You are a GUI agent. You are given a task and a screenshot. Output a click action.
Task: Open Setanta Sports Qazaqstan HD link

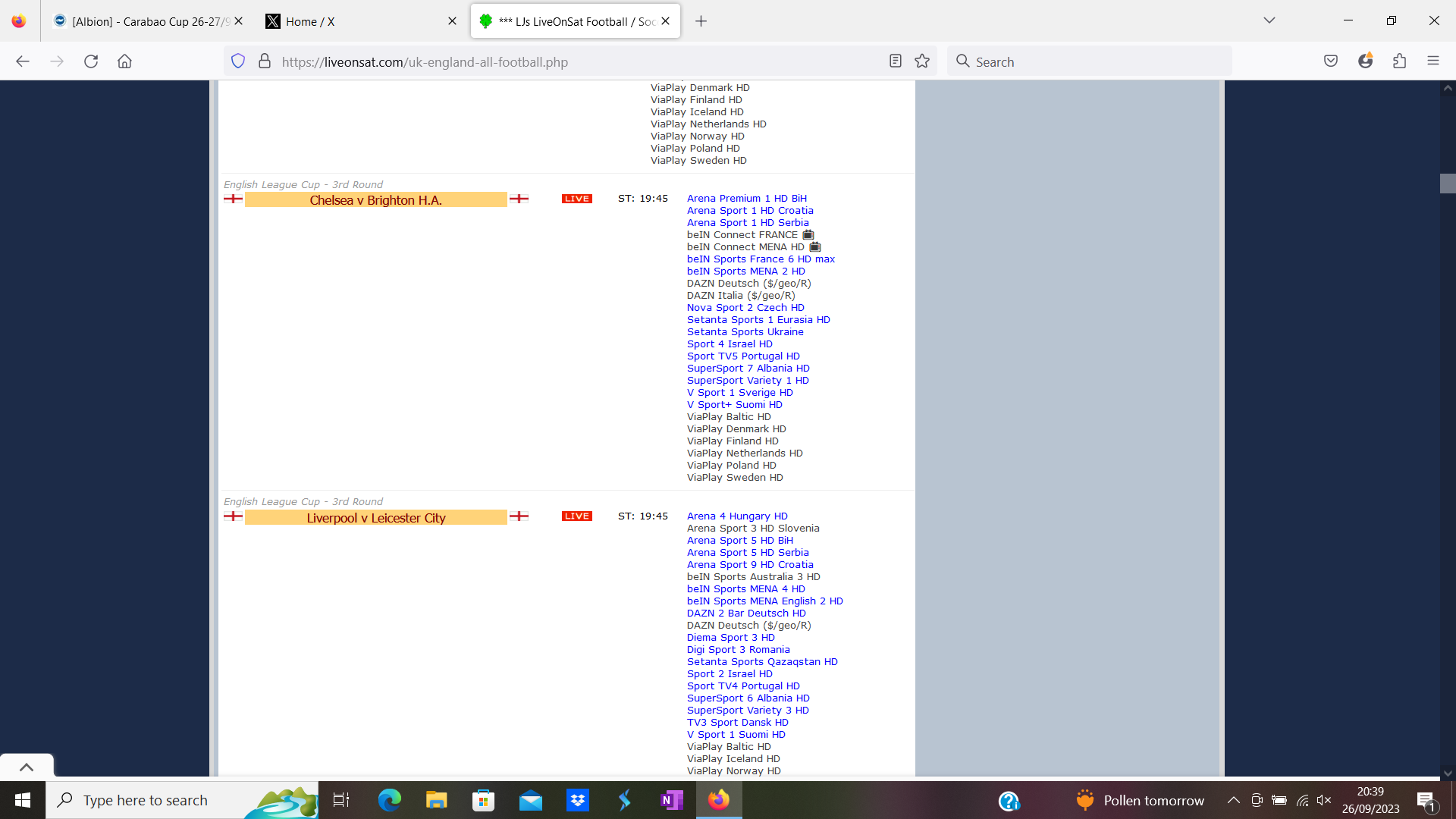(762, 662)
